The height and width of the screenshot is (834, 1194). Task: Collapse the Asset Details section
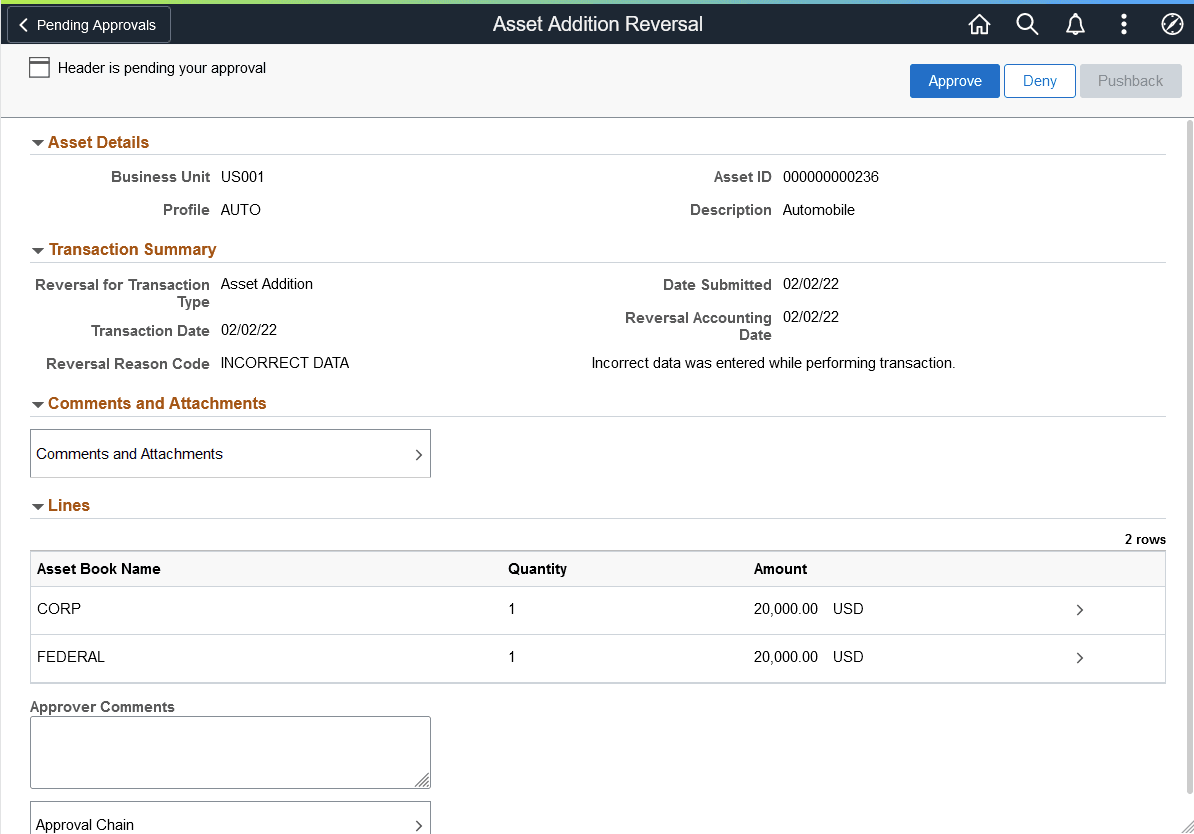click(x=38, y=141)
